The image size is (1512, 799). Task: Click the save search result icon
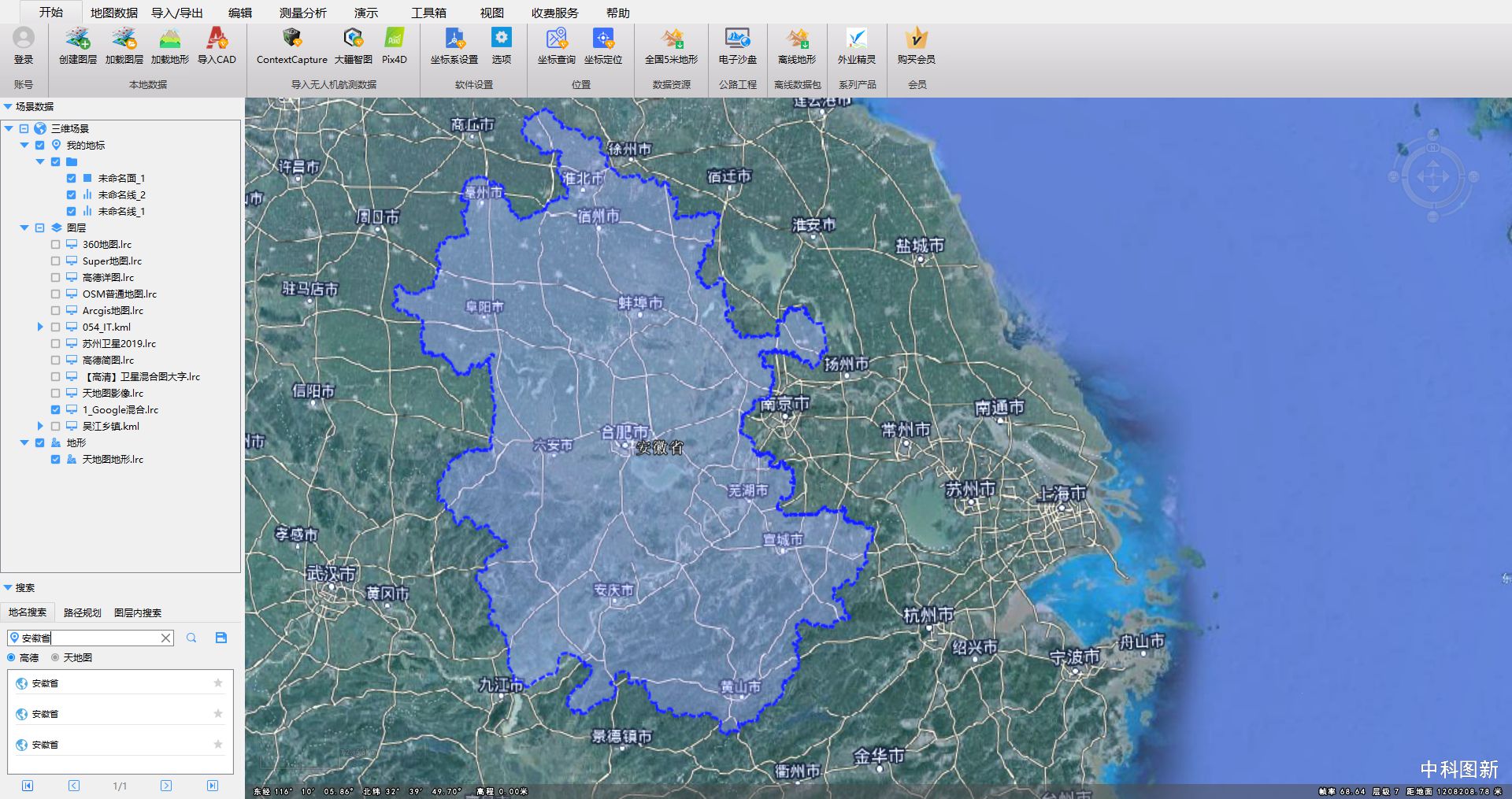221,638
